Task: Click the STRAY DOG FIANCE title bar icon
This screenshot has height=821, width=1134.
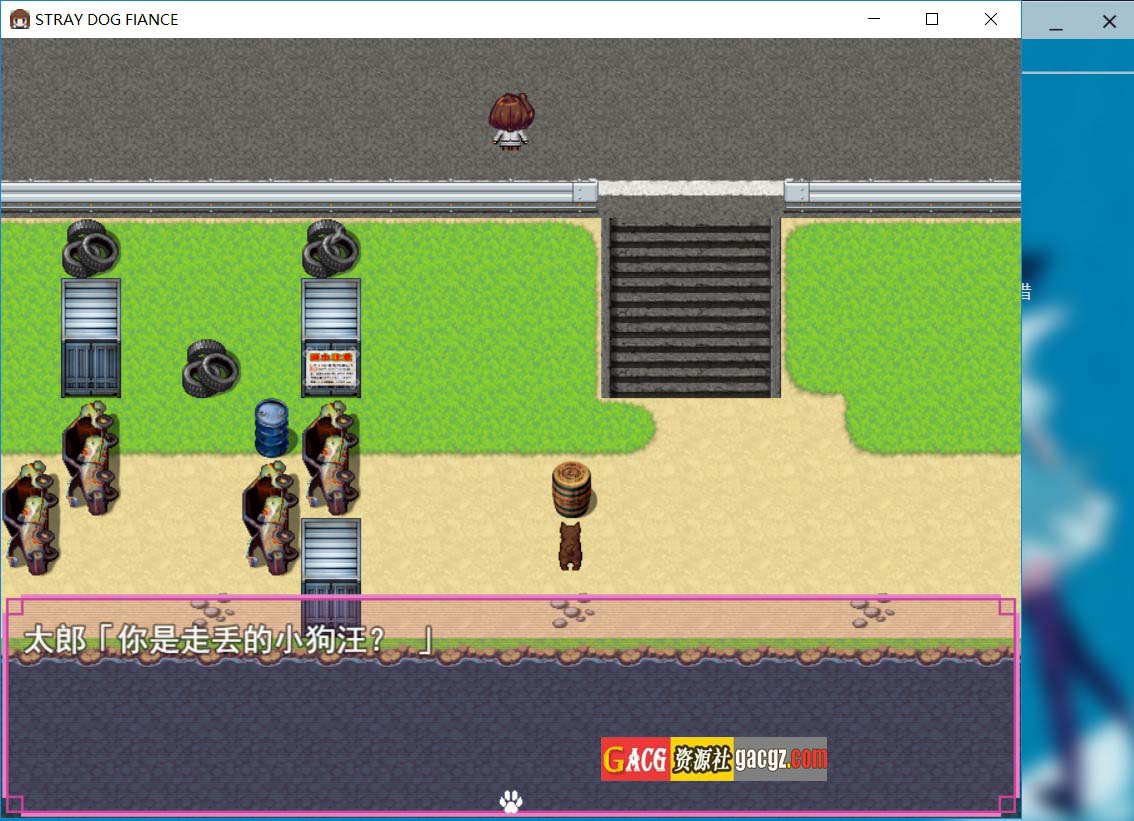Action: 19,19
